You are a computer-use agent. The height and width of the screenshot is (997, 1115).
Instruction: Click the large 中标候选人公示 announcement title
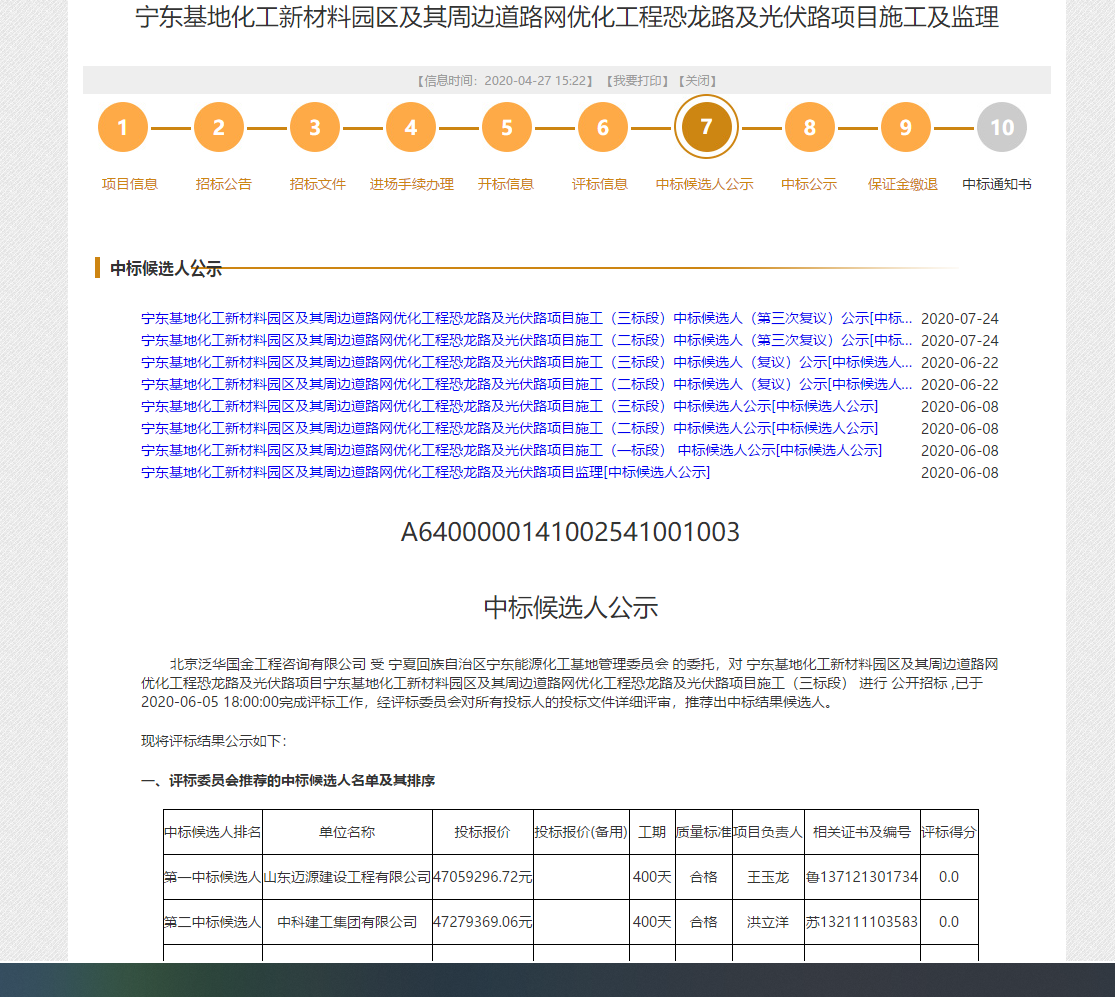570,608
